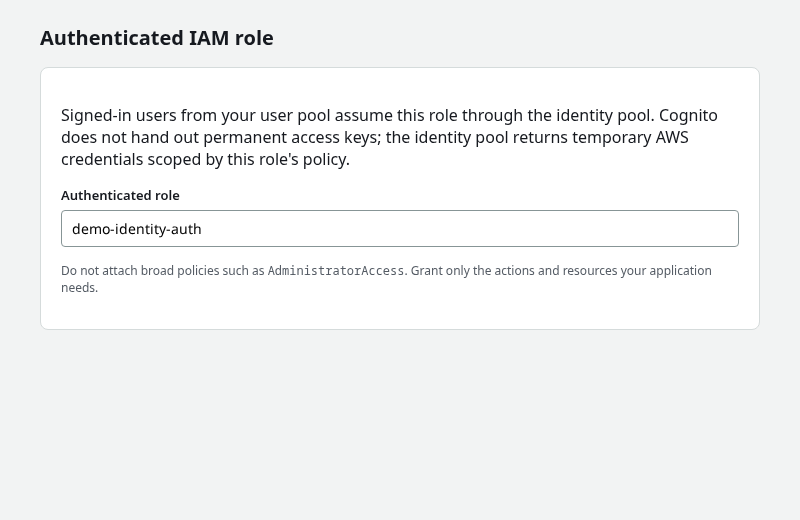Click the Authenticated role input field
This screenshot has height=520, width=800.
coord(399,229)
